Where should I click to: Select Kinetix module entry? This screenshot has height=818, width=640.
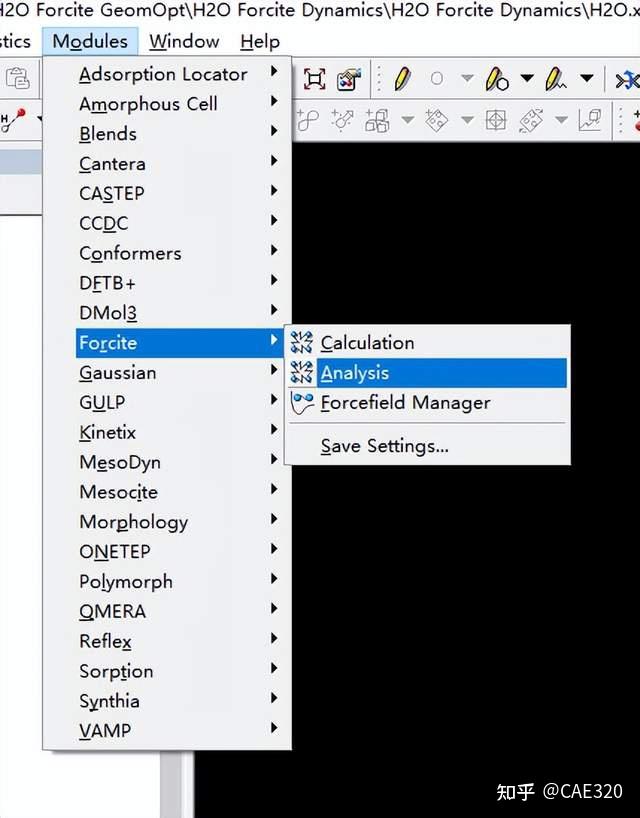179,432
